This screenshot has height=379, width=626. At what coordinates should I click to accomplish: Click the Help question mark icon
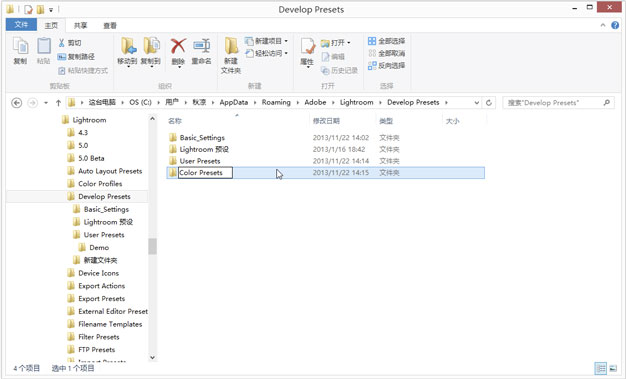tap(615, 25)
